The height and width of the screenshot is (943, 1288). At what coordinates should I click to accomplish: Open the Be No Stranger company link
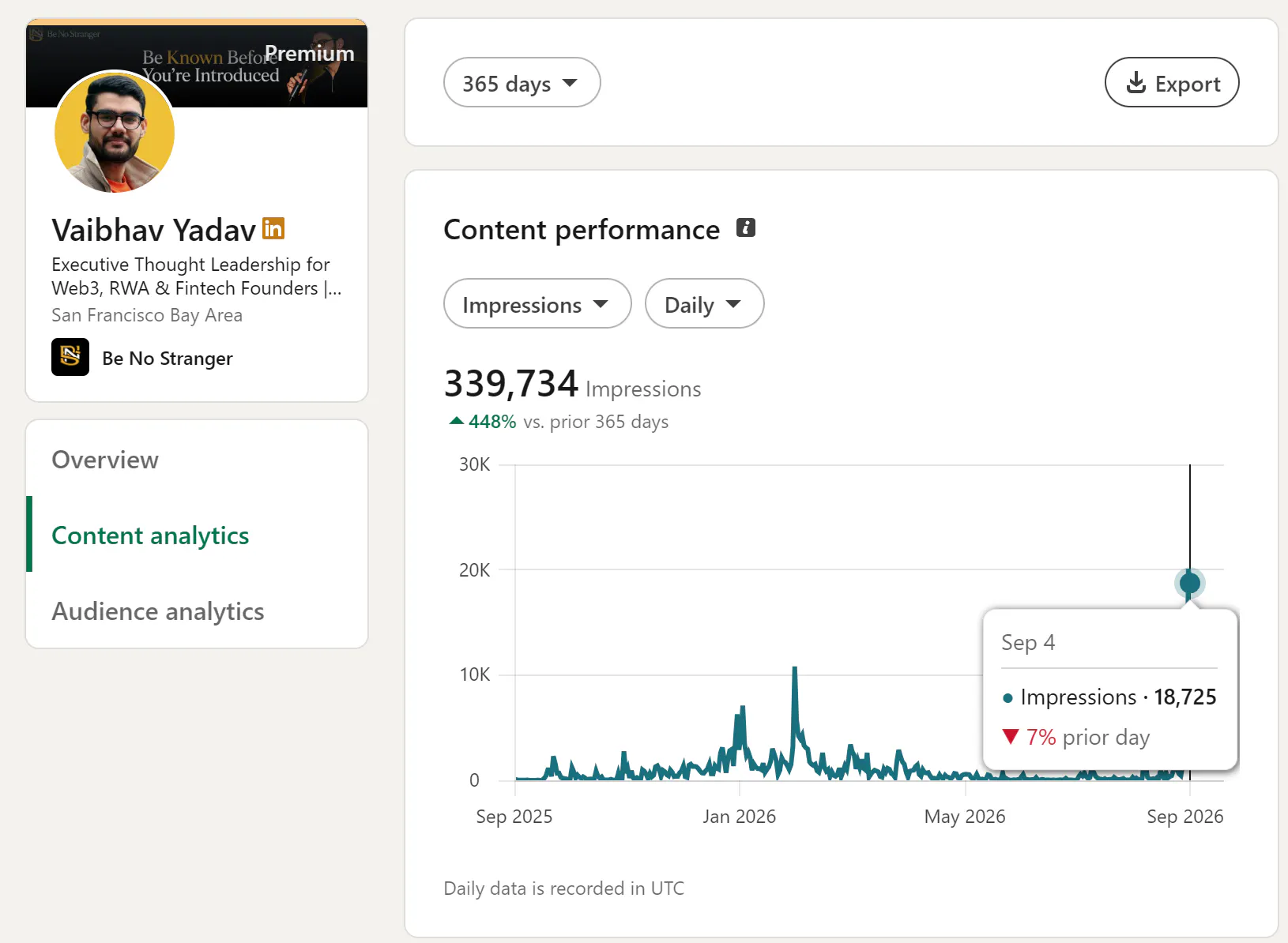pos(168,358)
